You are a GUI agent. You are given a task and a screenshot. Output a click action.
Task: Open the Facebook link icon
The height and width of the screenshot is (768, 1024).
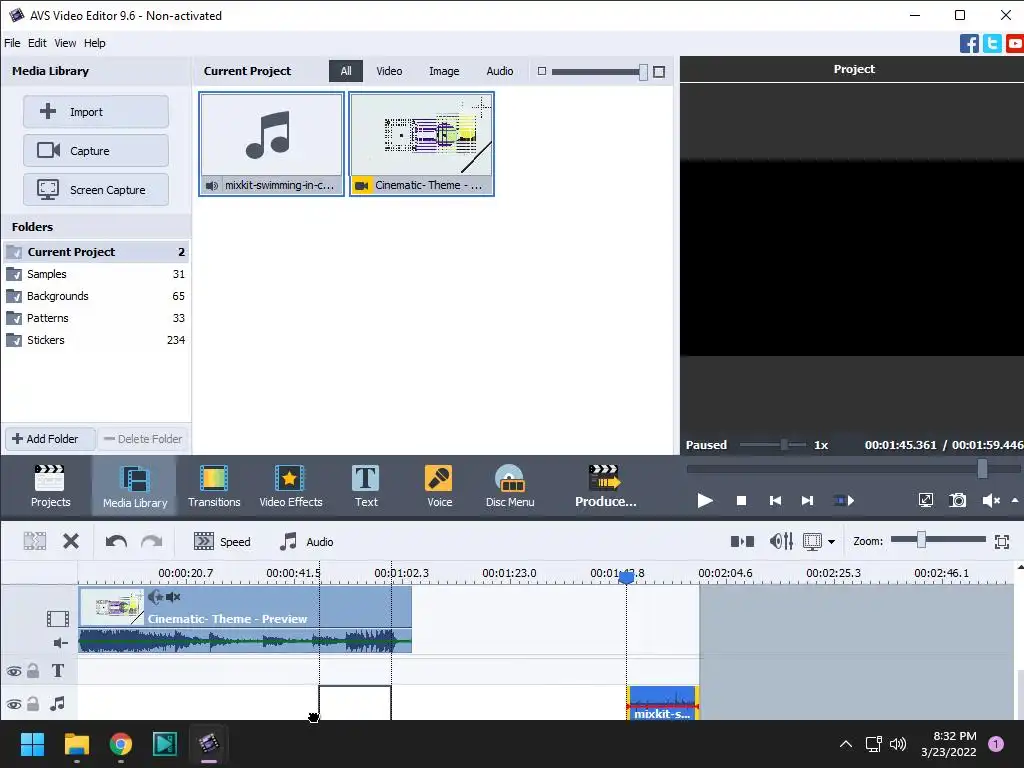(968, 44)
